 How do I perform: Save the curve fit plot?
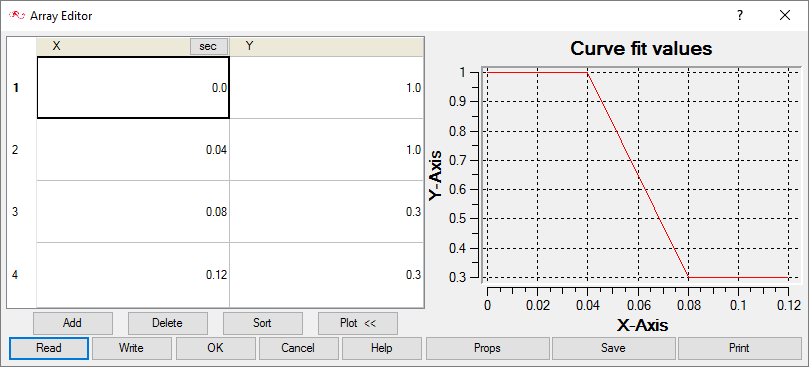point(613,348)
